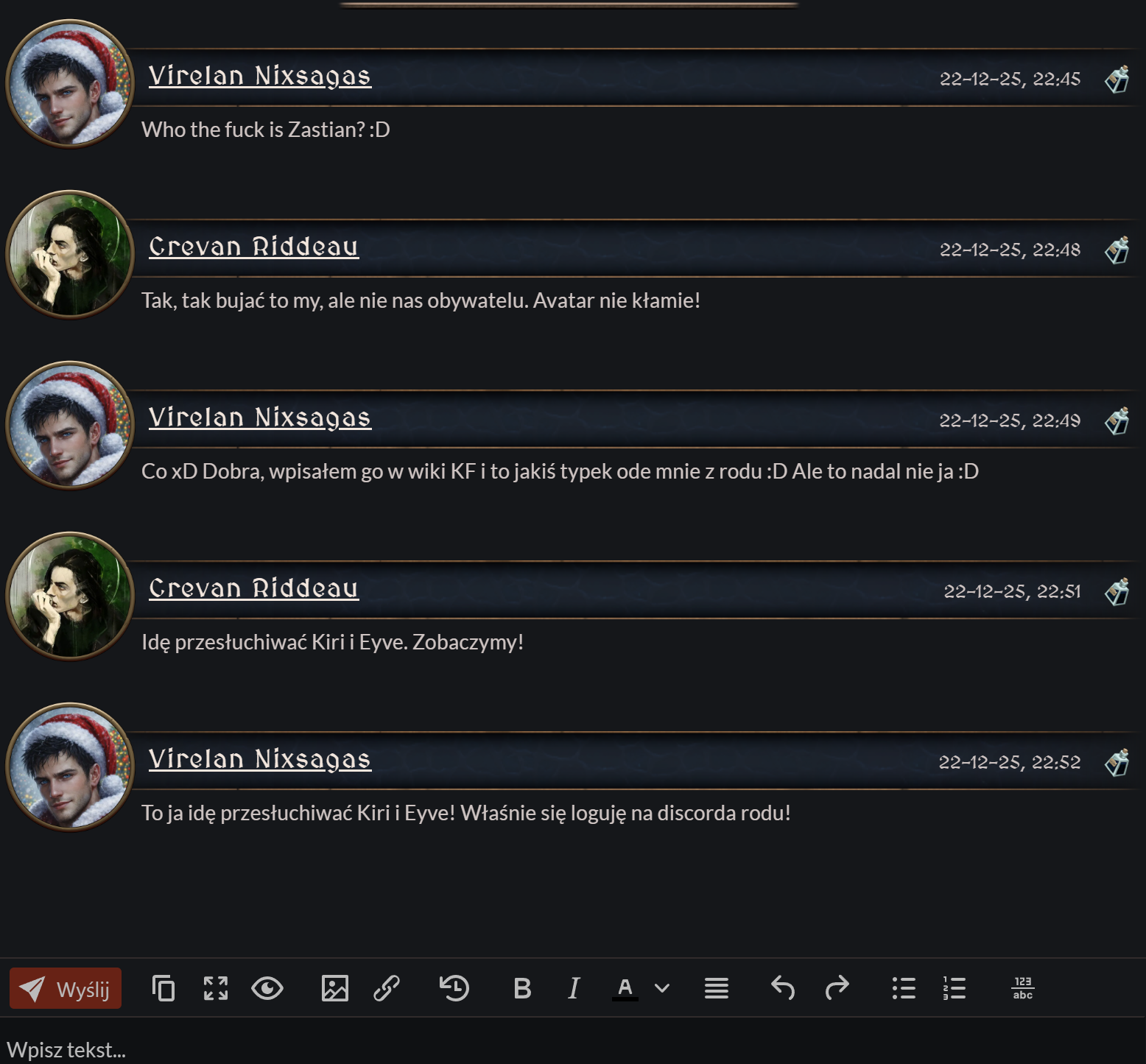The image size is (1146, 1064).
Task: Open the text color dropdown arrow
Action: click(662, 988)
